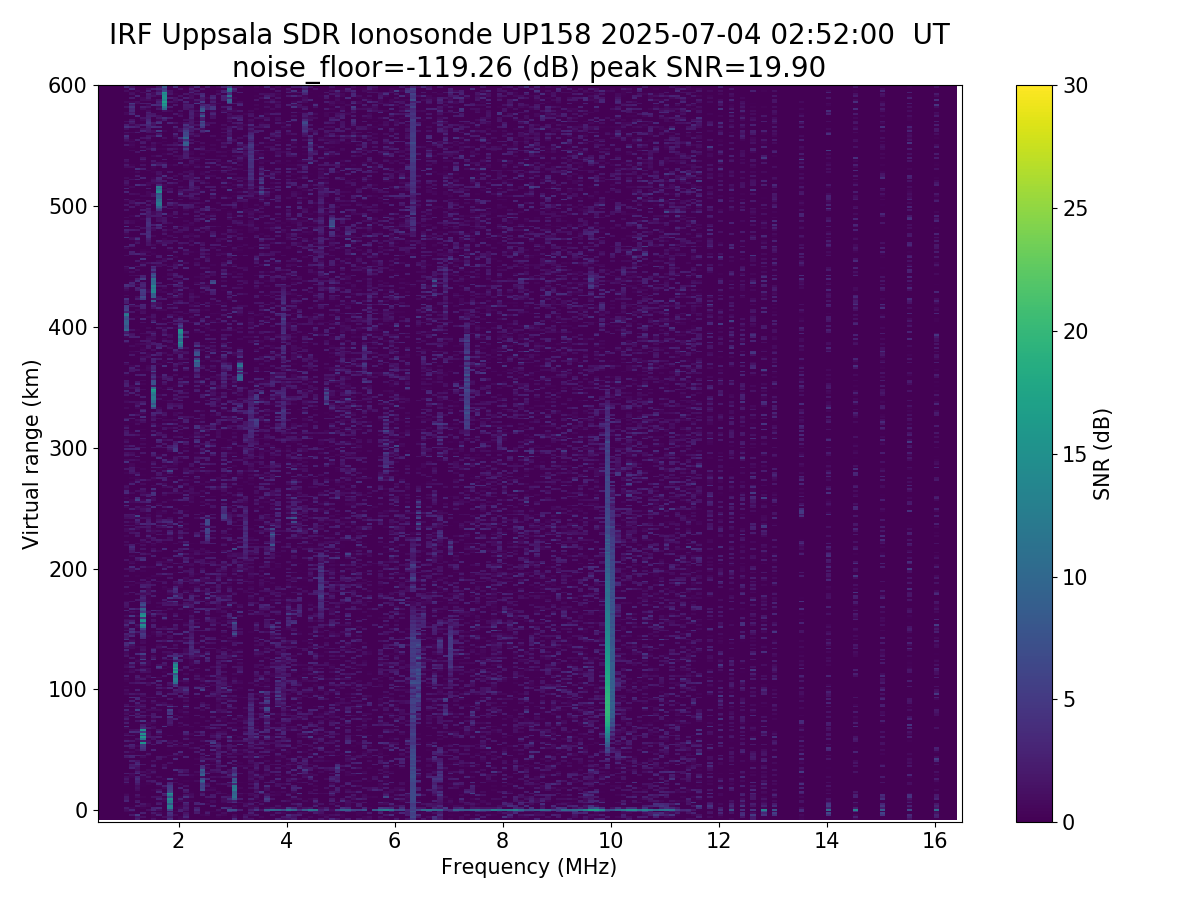1200x900 pixels.
Task: Click the 8 MHz tick label on the frequency axis
Action: [503, 841]
